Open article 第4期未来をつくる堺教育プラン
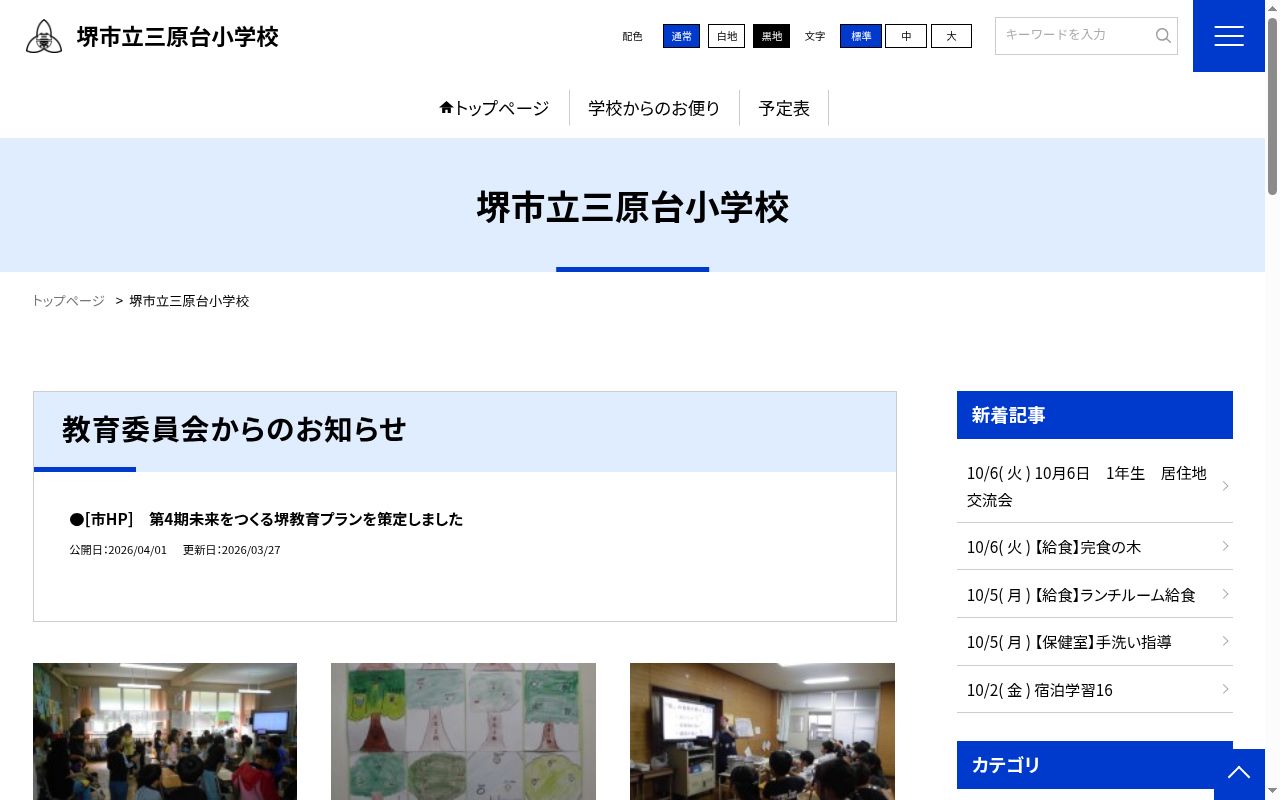 (x=266, y=519)
